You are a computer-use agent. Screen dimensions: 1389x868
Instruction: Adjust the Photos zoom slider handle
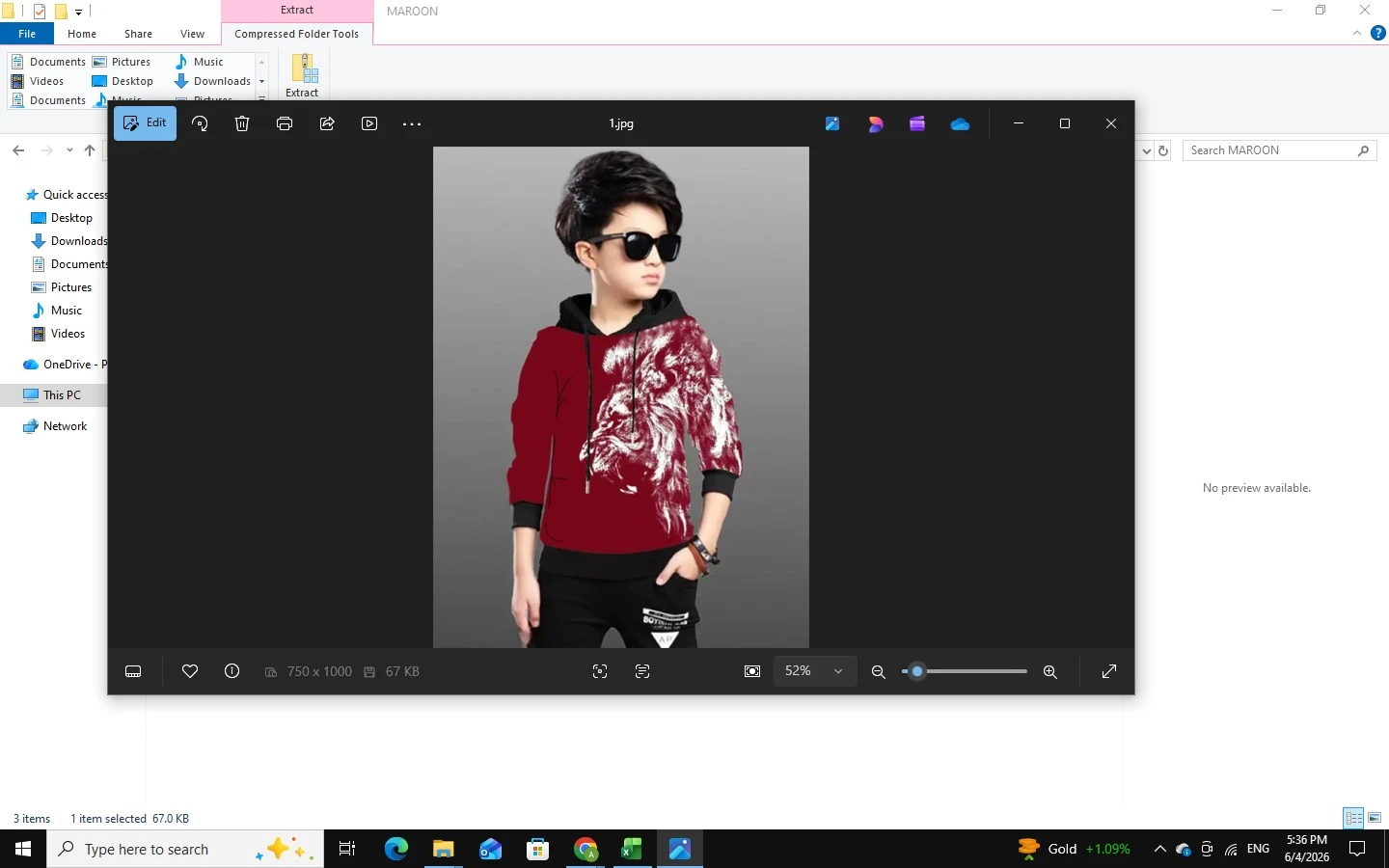click(917, 671)
